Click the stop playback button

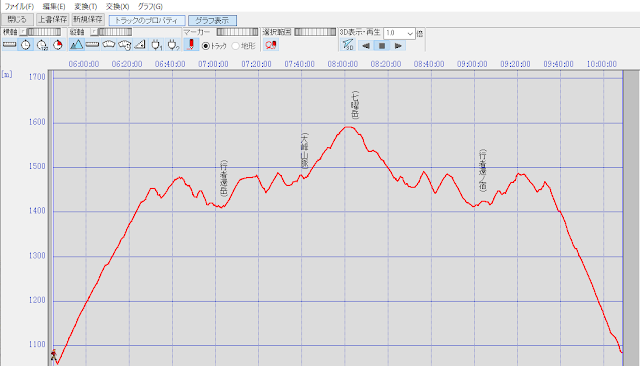click(382, 46)
